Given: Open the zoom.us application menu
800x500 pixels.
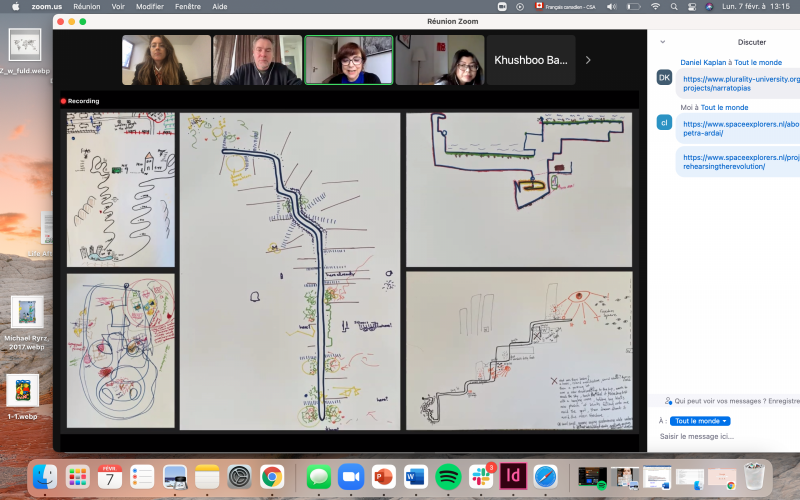Looking at the screenshot, I should click(x=46, y=7).
